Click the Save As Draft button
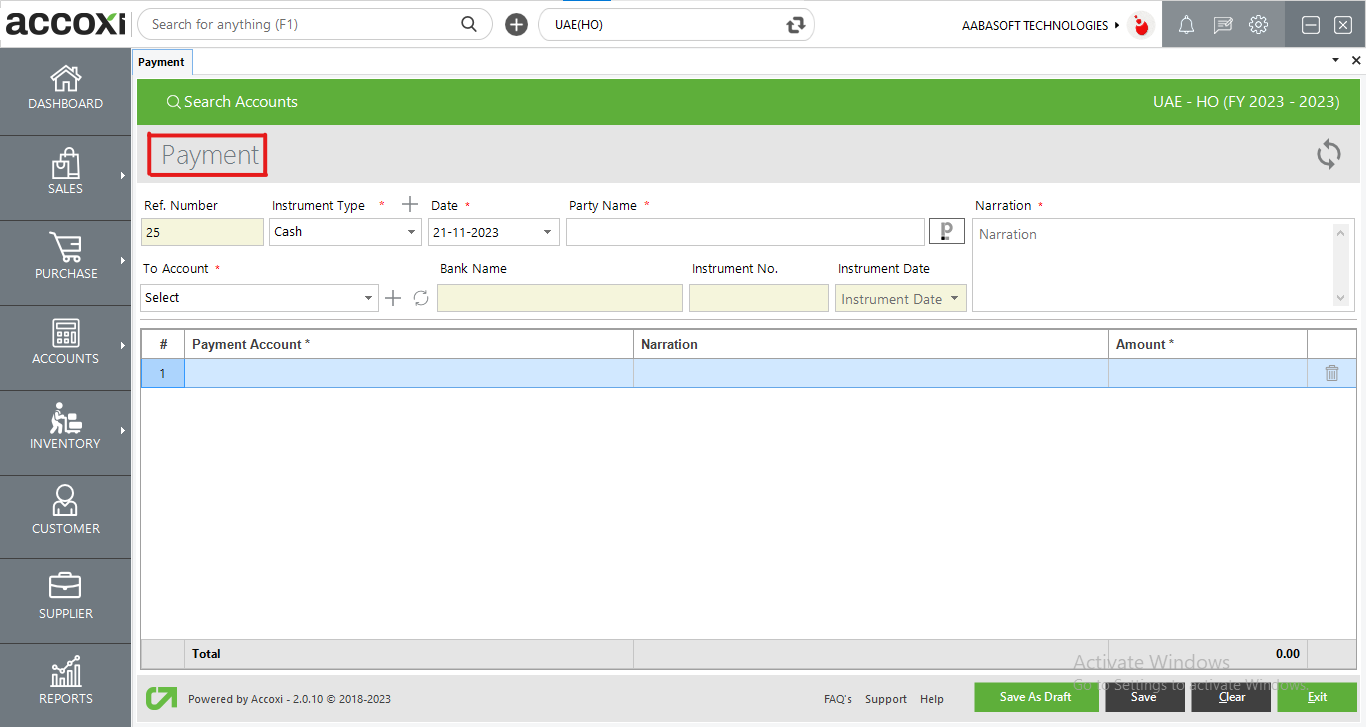 pos(1036,697)
